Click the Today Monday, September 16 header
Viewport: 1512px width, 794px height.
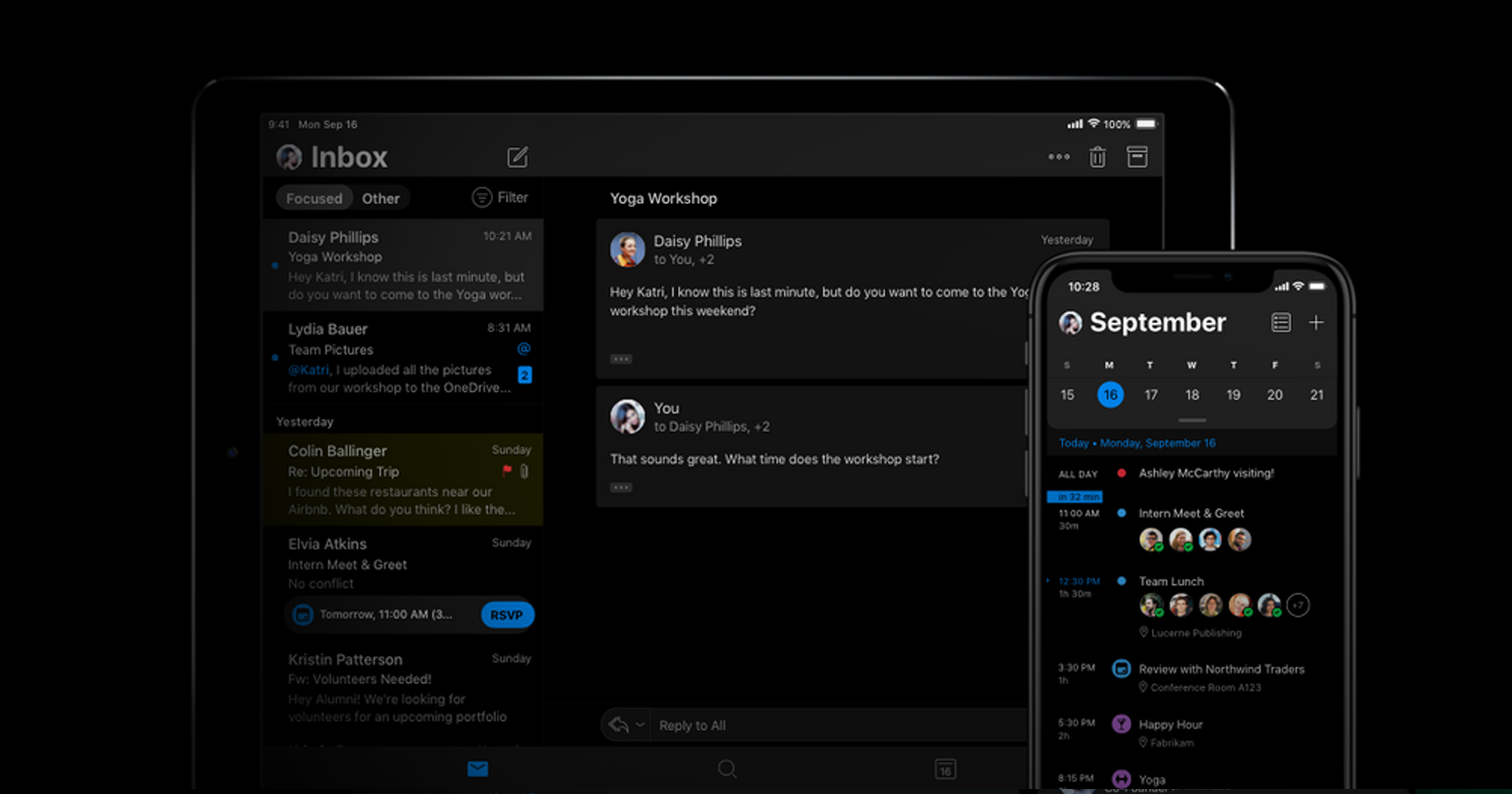pyautogui.click(x=1137, y=443)
